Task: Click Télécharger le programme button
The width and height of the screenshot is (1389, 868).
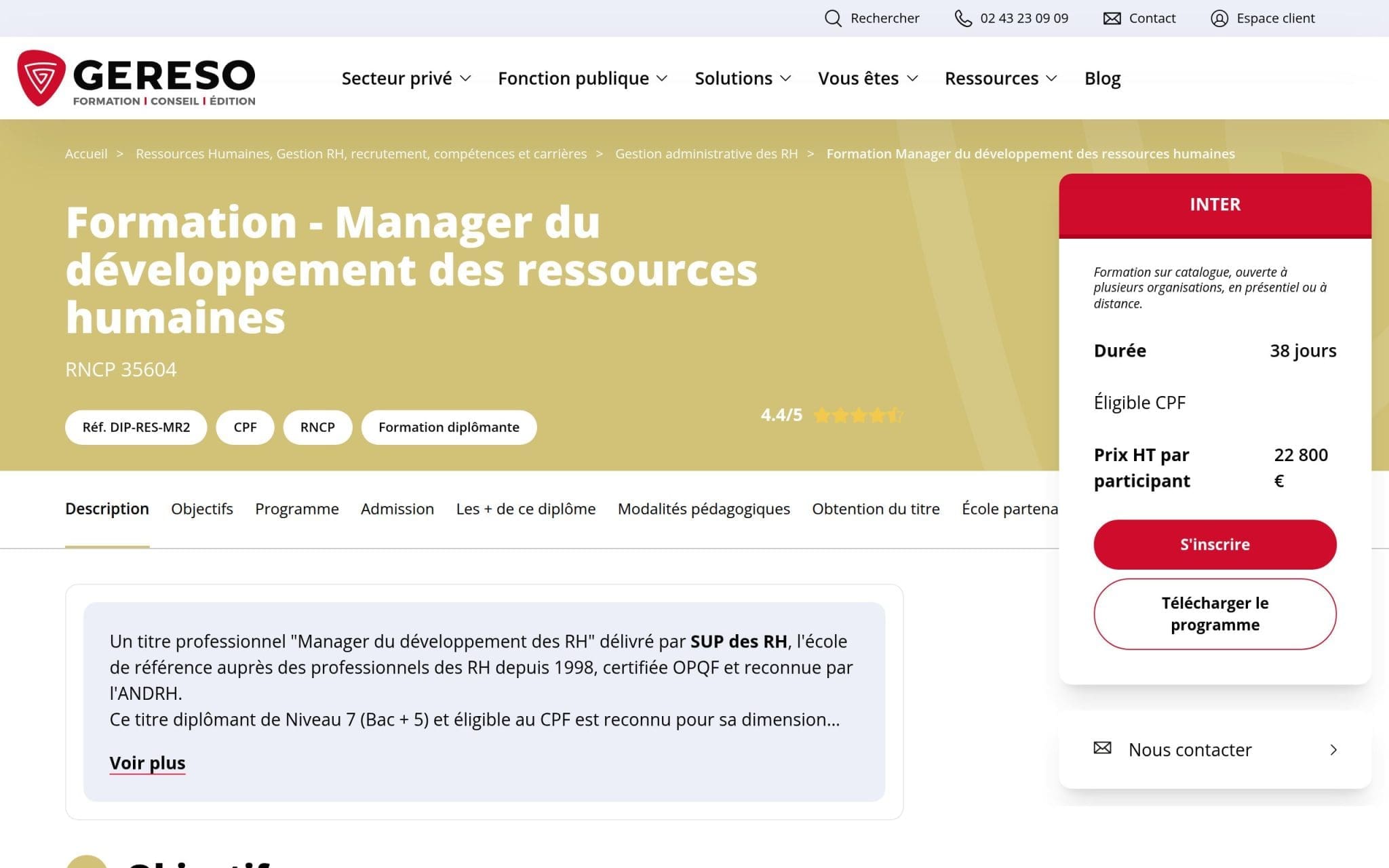Action: click(x=1215, y=614)
